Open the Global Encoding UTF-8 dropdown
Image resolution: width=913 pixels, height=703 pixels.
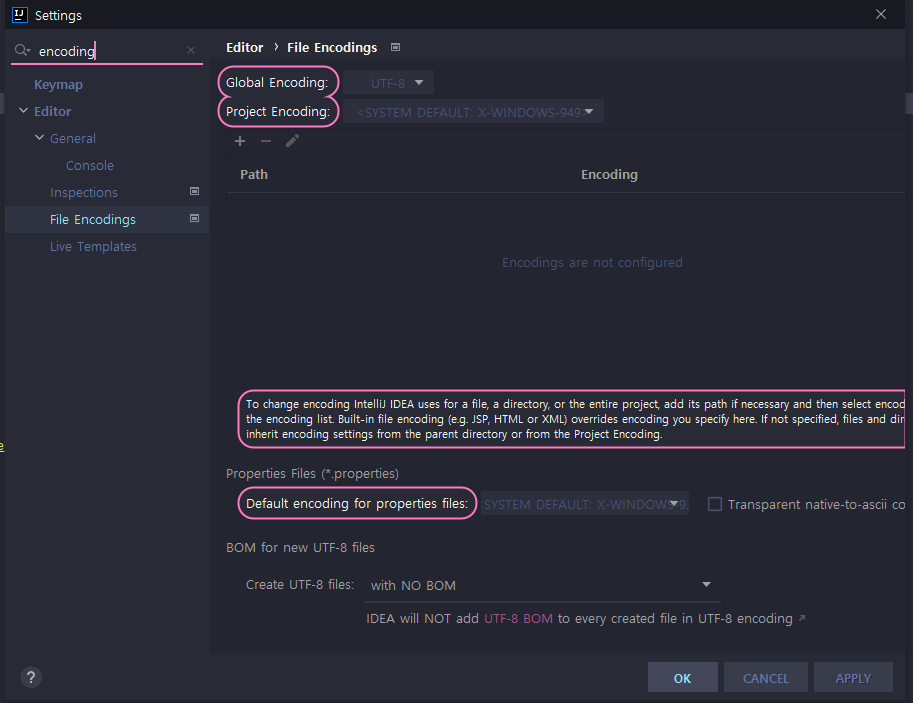coord(388,83)
